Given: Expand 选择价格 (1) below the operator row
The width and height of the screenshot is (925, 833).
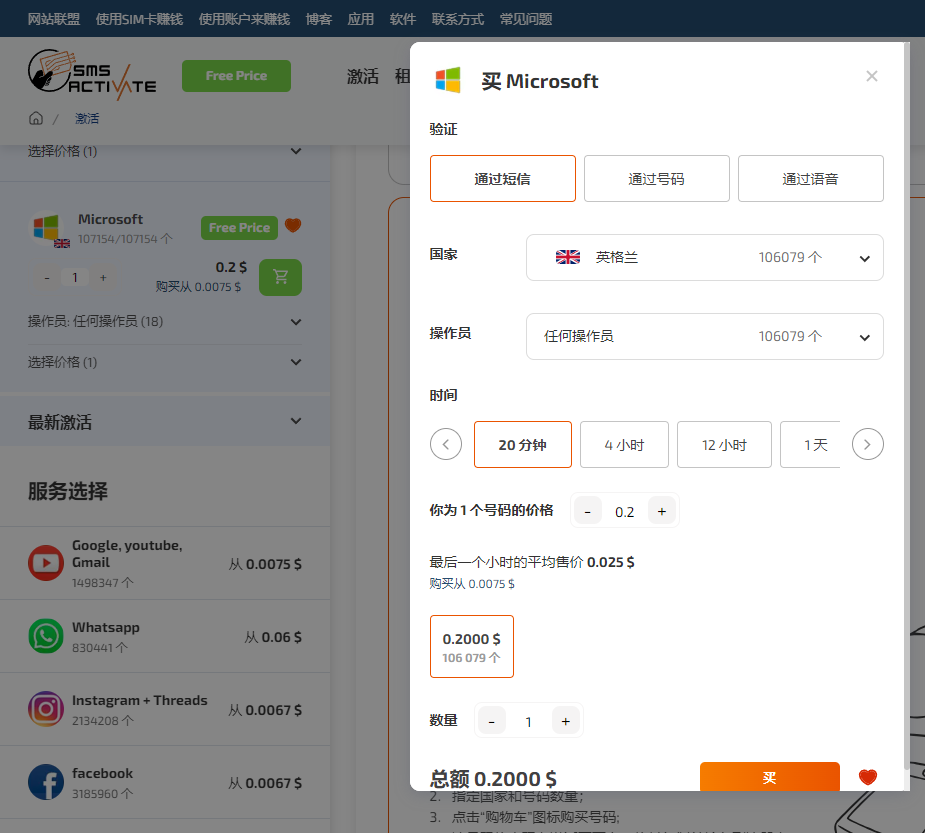Looking at the screenshot, I should click(165, 362).
